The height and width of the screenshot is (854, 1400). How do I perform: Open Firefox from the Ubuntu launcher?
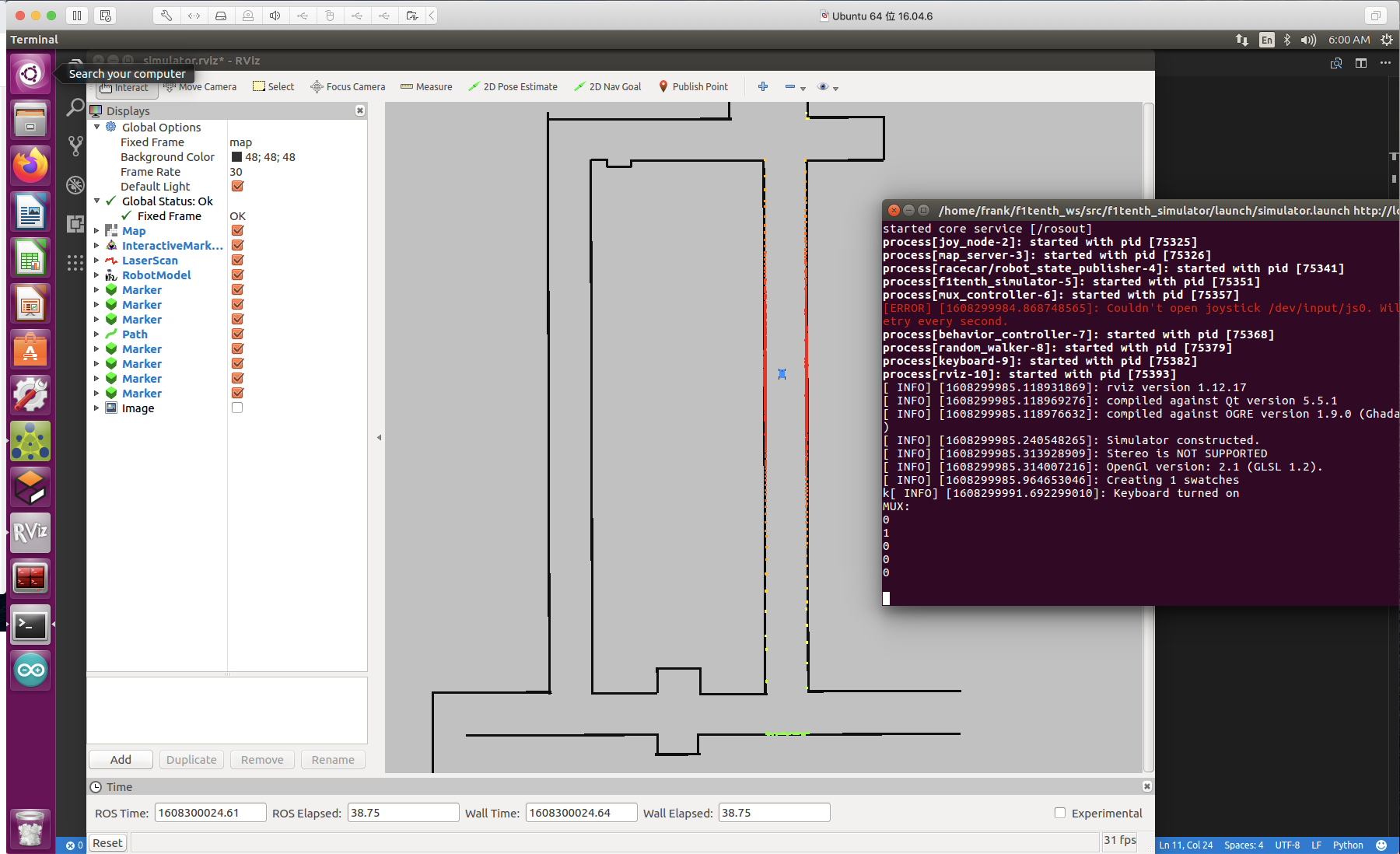[x=30, y=166]
